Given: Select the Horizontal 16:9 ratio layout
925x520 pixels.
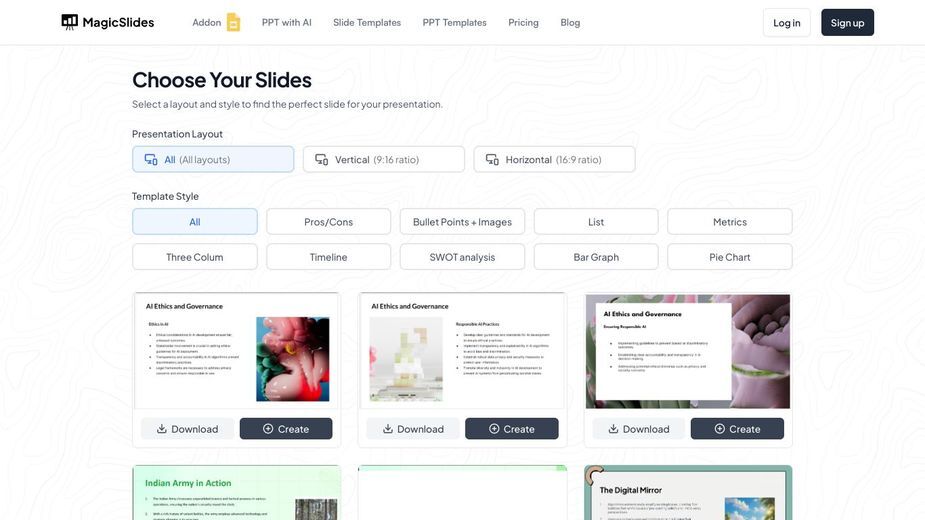Looking at the screenshot, I should pos(555,159).
